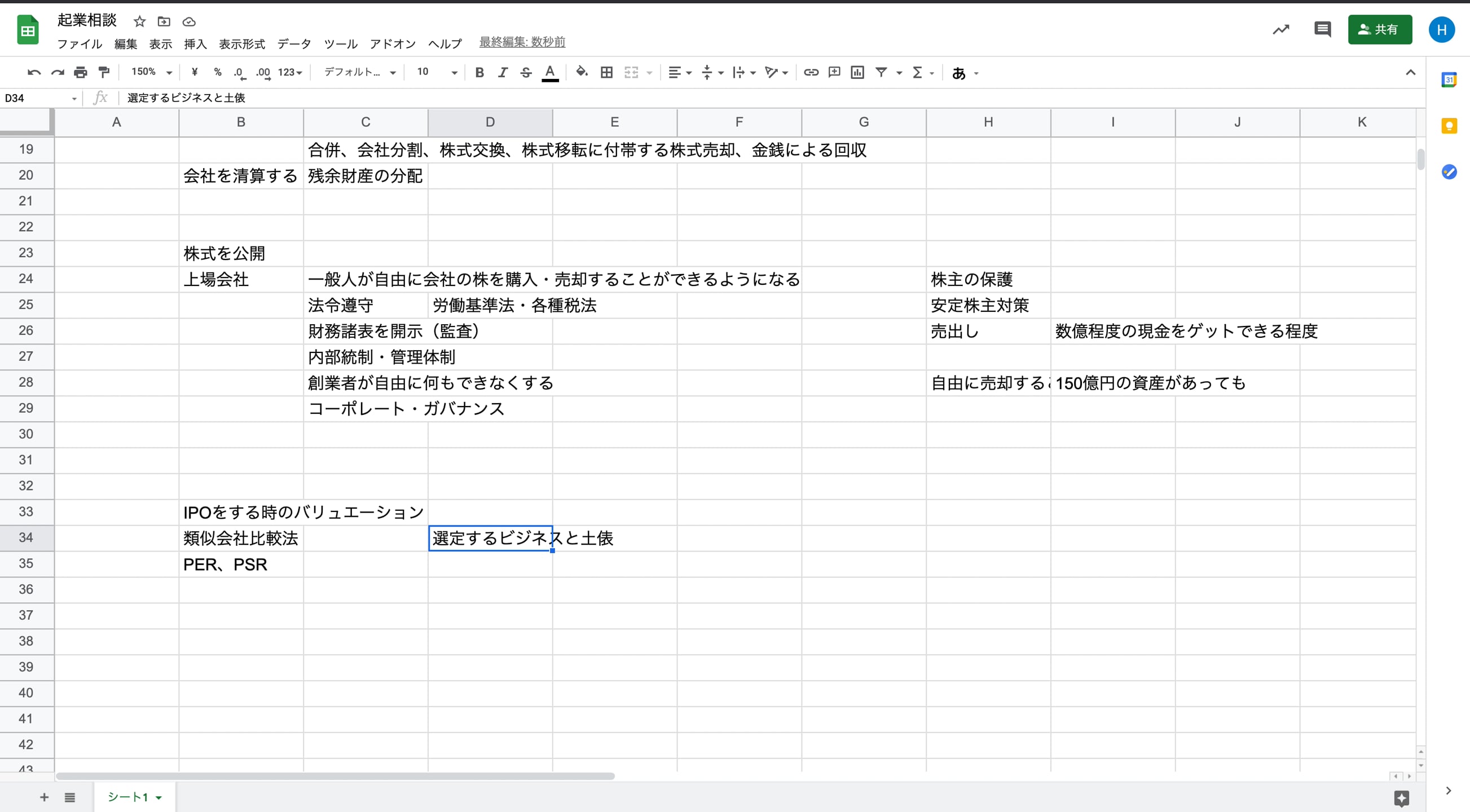Expand the font size dropdown showing 10
Screen dimensions: 1470x812
[454, 73]
